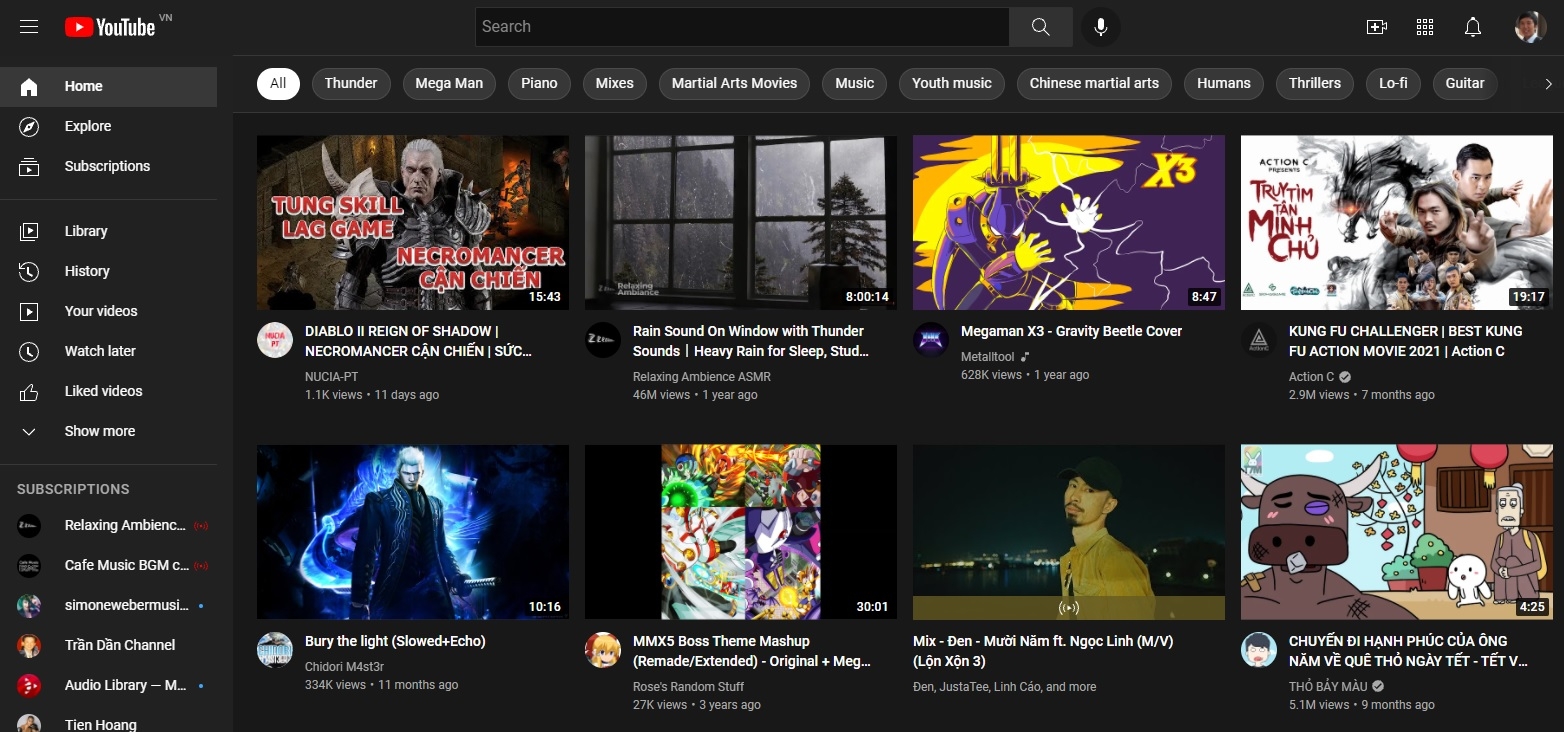
Task: Open Action C channel avatar
Action: (1259, 340)
